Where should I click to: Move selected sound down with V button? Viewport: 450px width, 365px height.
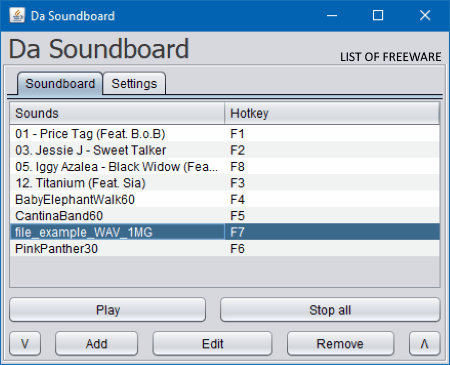click(25, 343)
